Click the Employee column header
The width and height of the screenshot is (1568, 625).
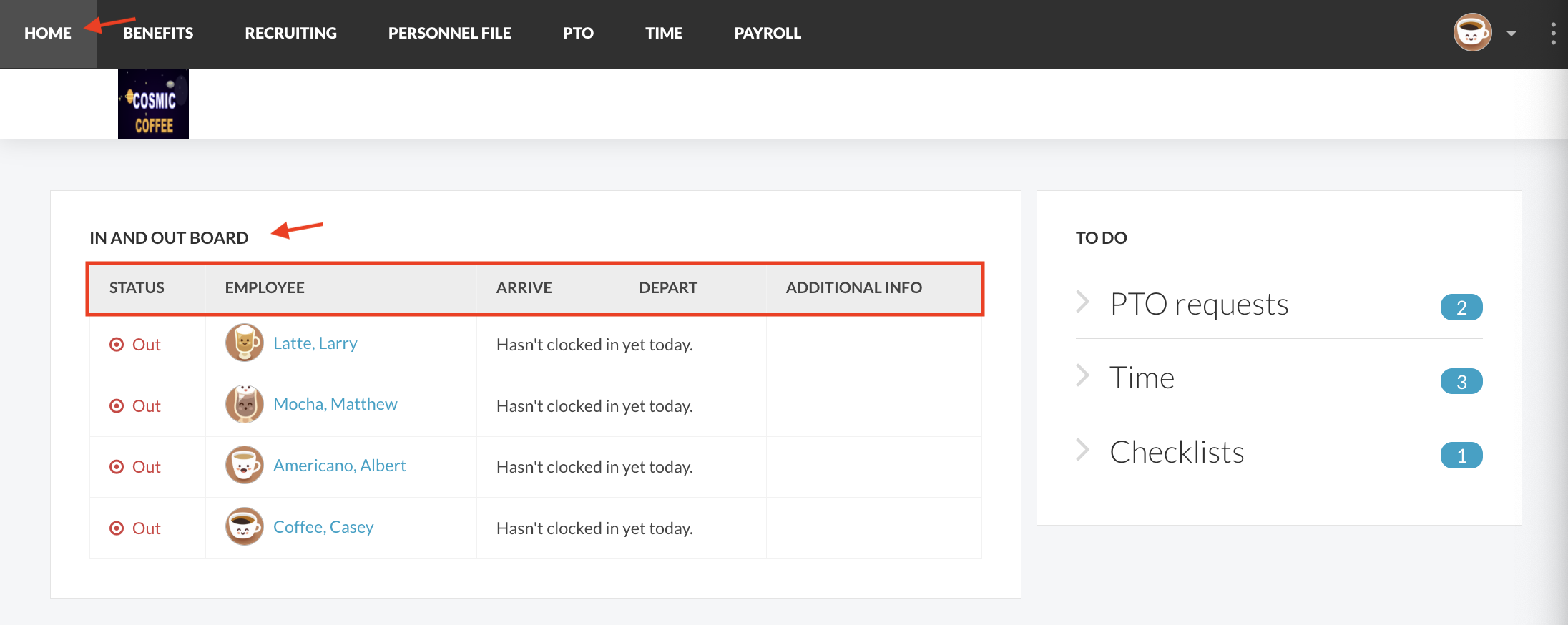click(265, 287)
